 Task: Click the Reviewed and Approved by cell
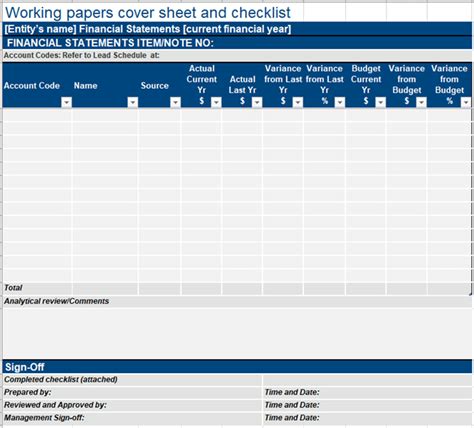(x=132, y=405)
